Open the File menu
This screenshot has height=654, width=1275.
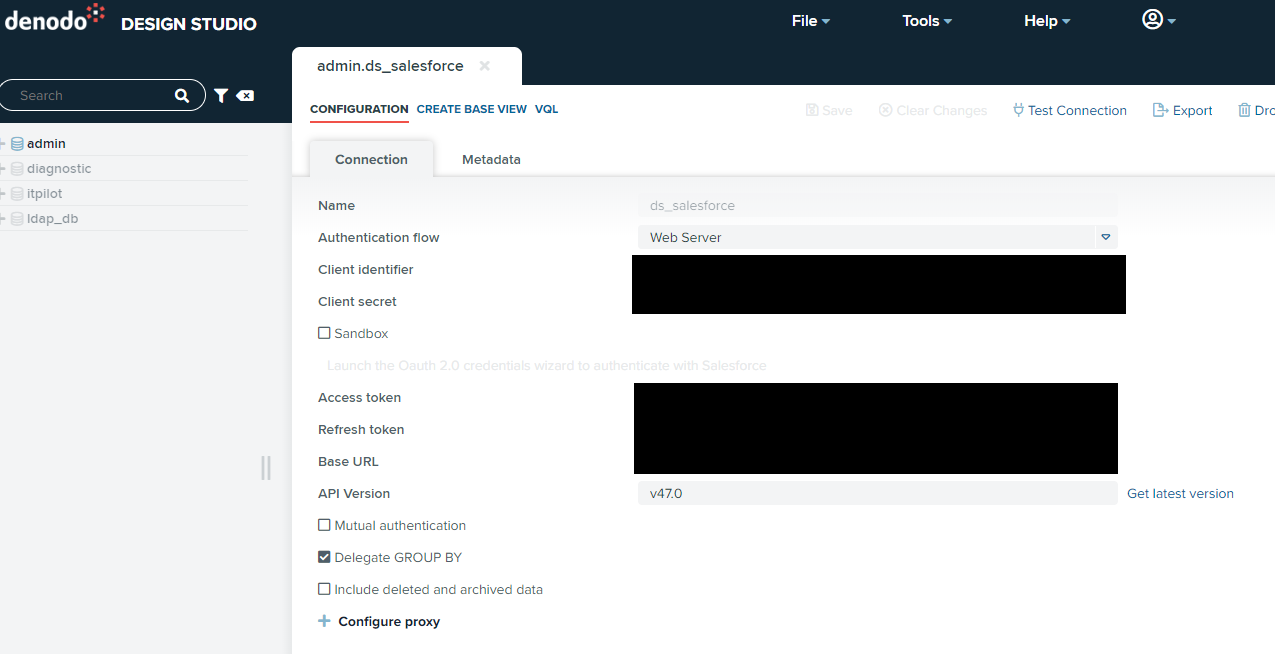[x=811, y=20]
